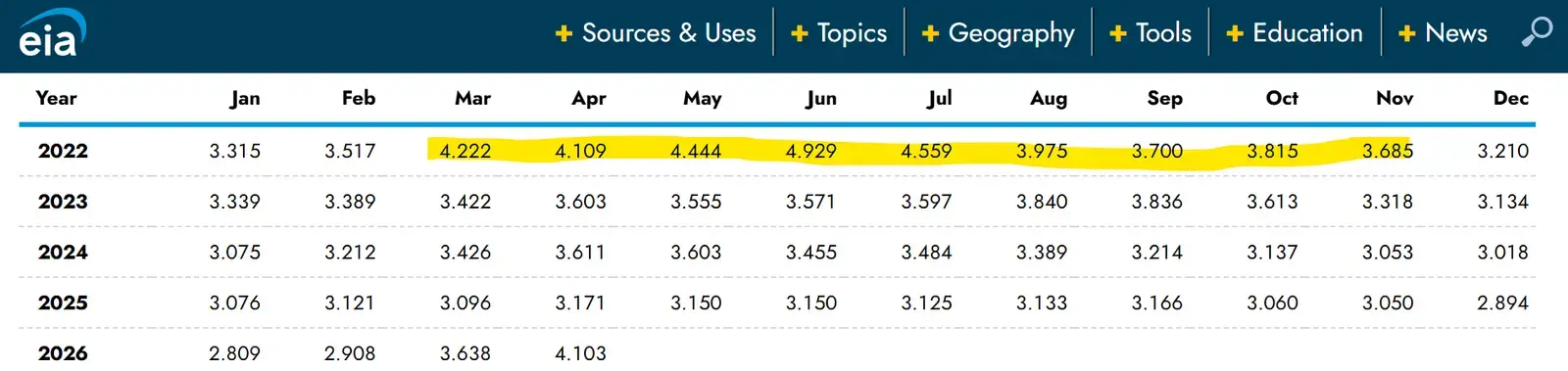Image resolution: width=1568 pixels, height=371 pixels.
Task: Click the Dec column header
Action: click(x=1511, y=98)
